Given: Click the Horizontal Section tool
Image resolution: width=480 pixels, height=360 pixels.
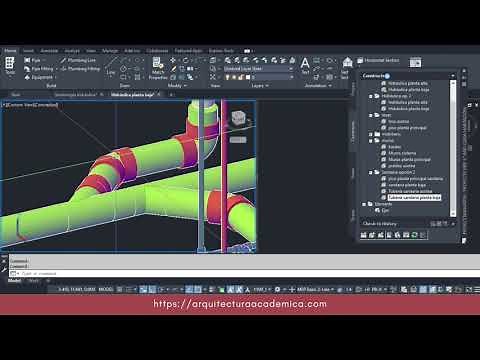Looking at the screenshot, I should tap(378, 60).
